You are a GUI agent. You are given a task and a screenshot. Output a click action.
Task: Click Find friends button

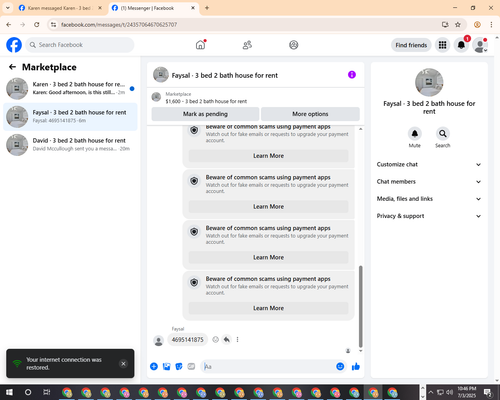click(x=411, y=45)
